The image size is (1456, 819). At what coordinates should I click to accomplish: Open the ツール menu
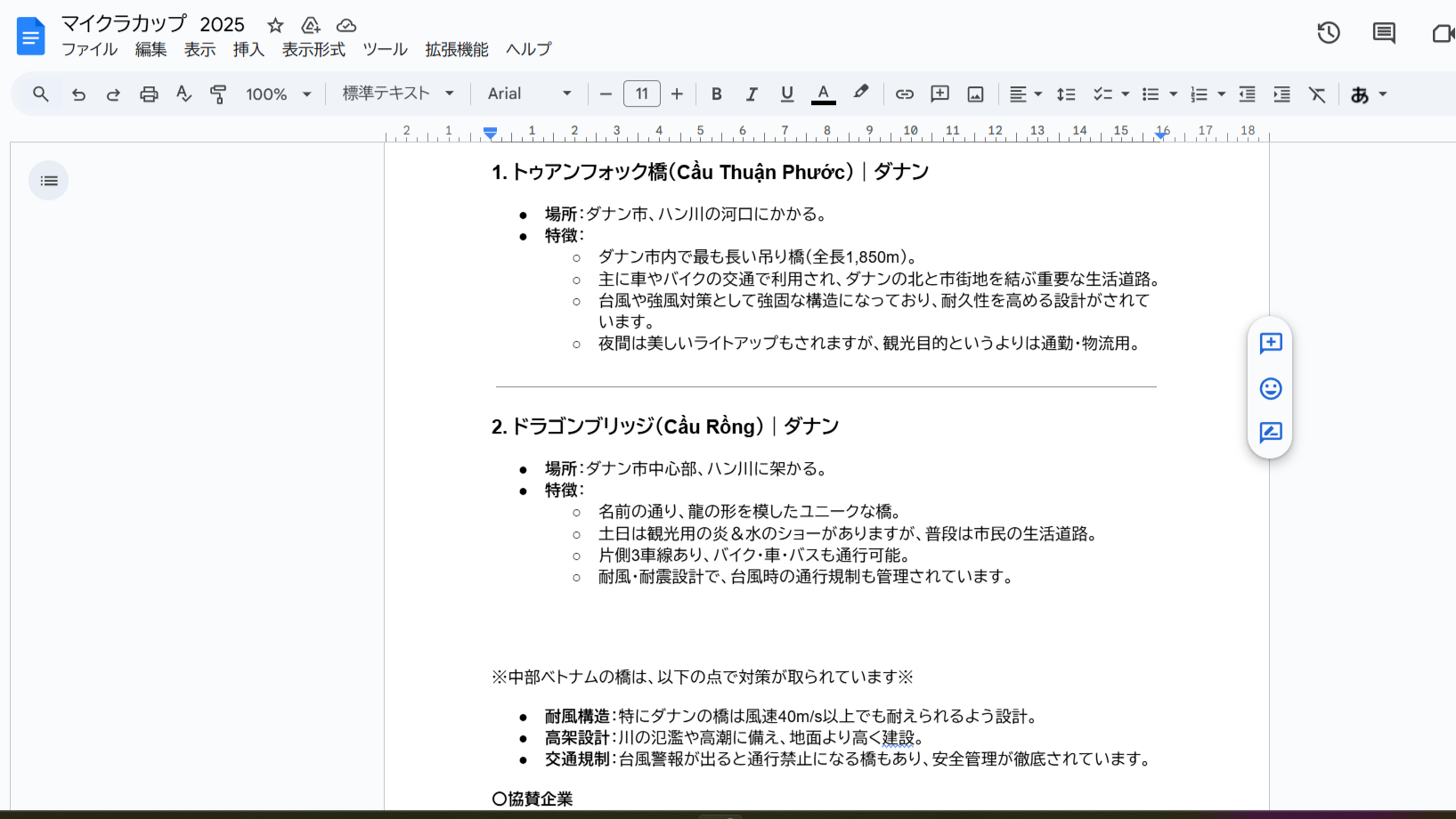click(385, 50)
